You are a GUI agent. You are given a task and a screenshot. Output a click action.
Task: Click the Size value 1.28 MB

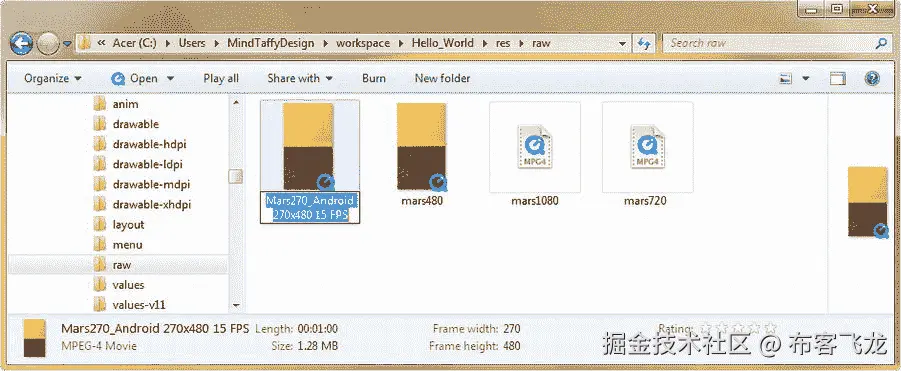click(317, 346)
